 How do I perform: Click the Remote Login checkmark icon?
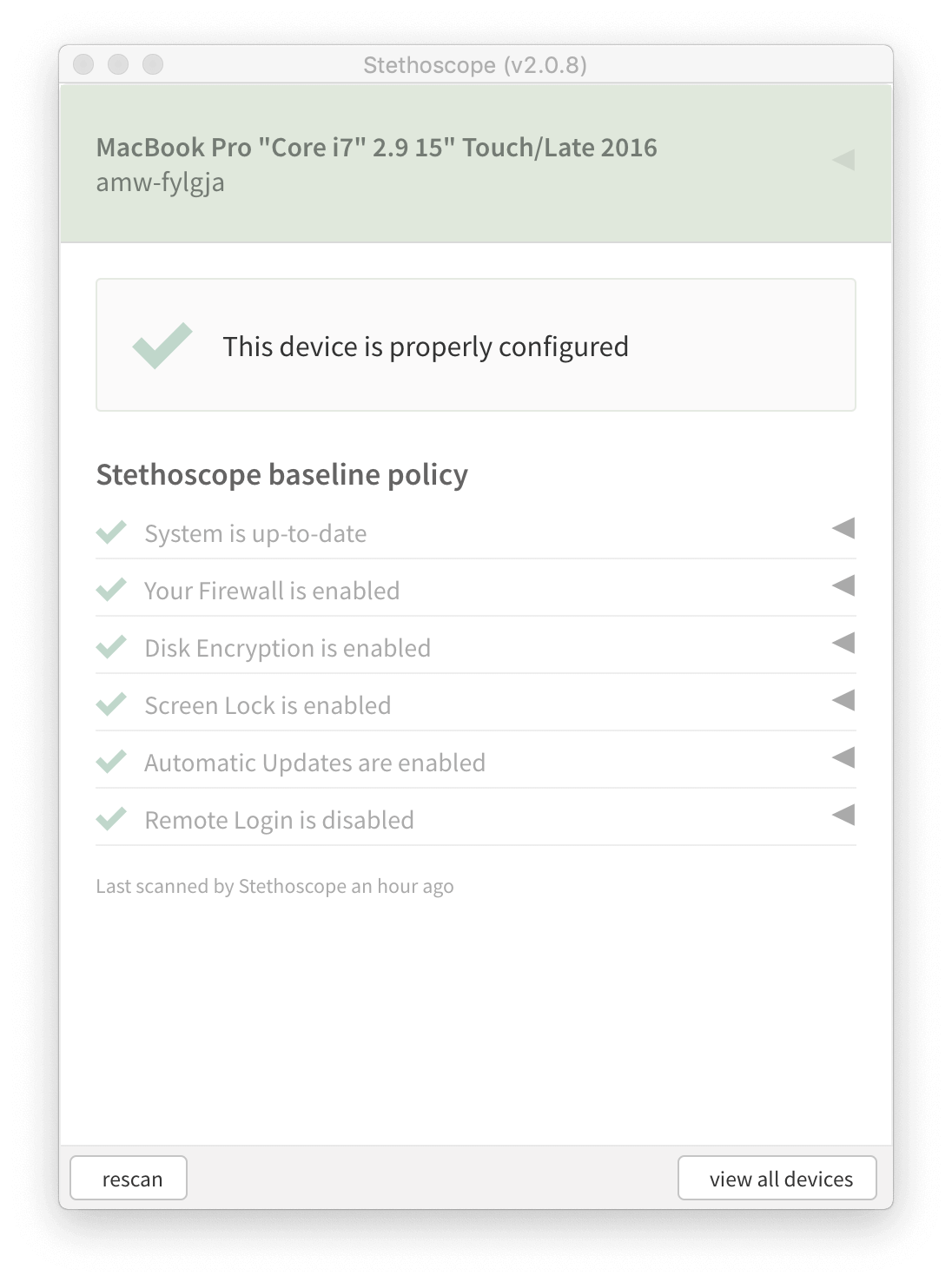click(111, 819)
